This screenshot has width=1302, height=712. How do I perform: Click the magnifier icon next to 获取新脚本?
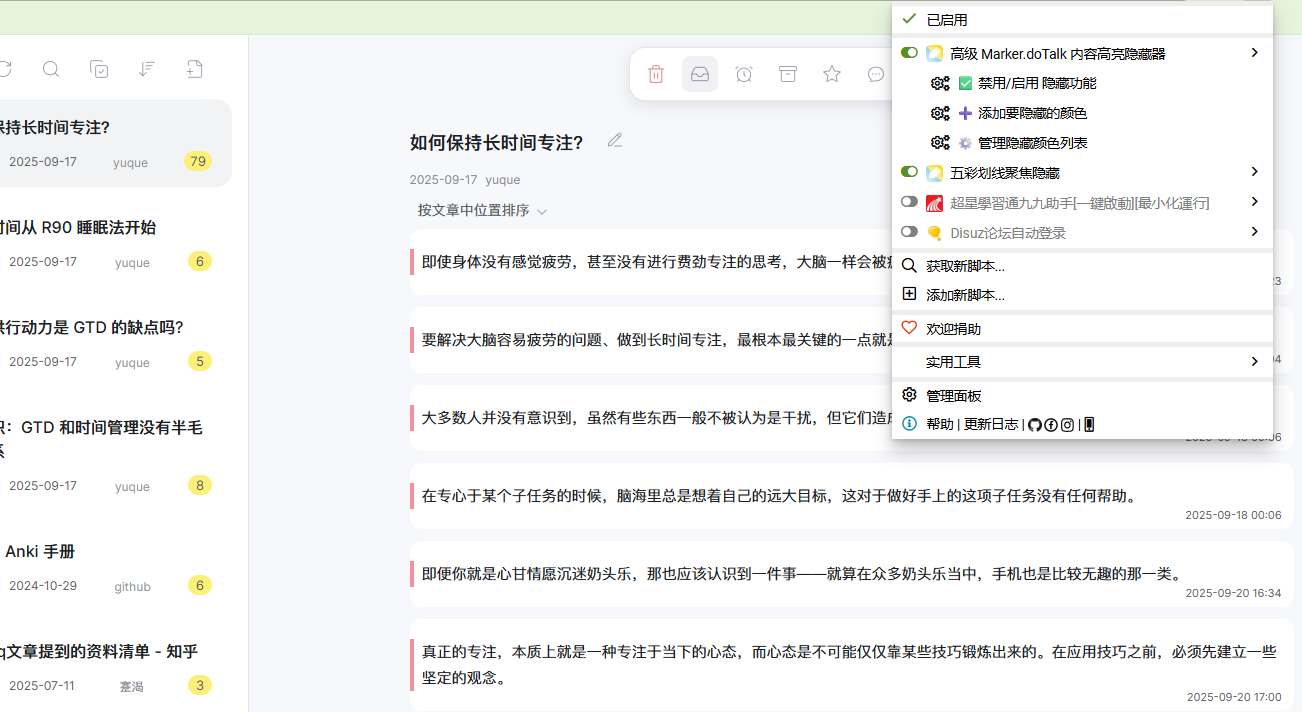(x=909, y=266)
